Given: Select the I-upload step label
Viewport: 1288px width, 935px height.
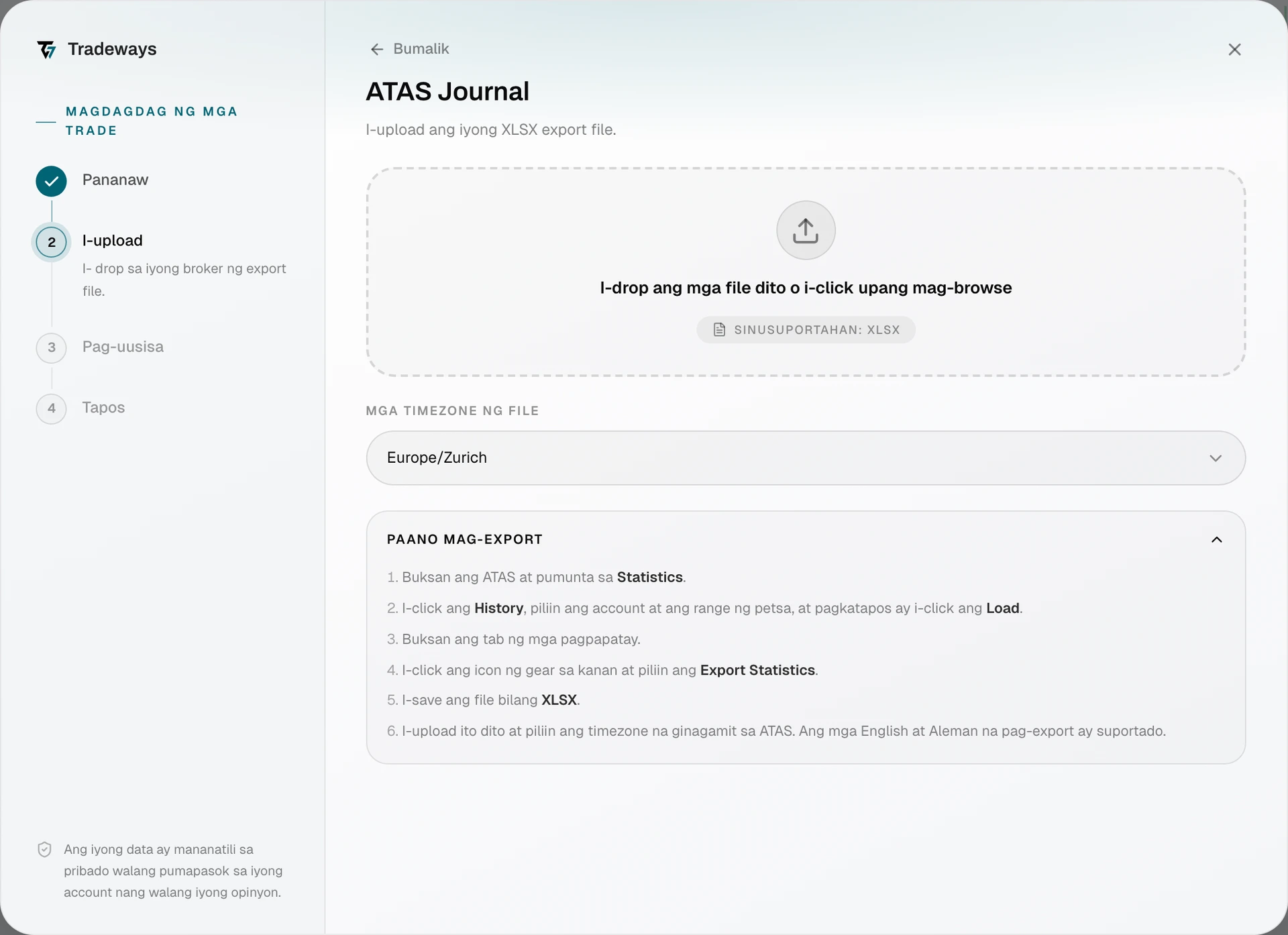Looking at the screenshot, I should coord(113,241).
